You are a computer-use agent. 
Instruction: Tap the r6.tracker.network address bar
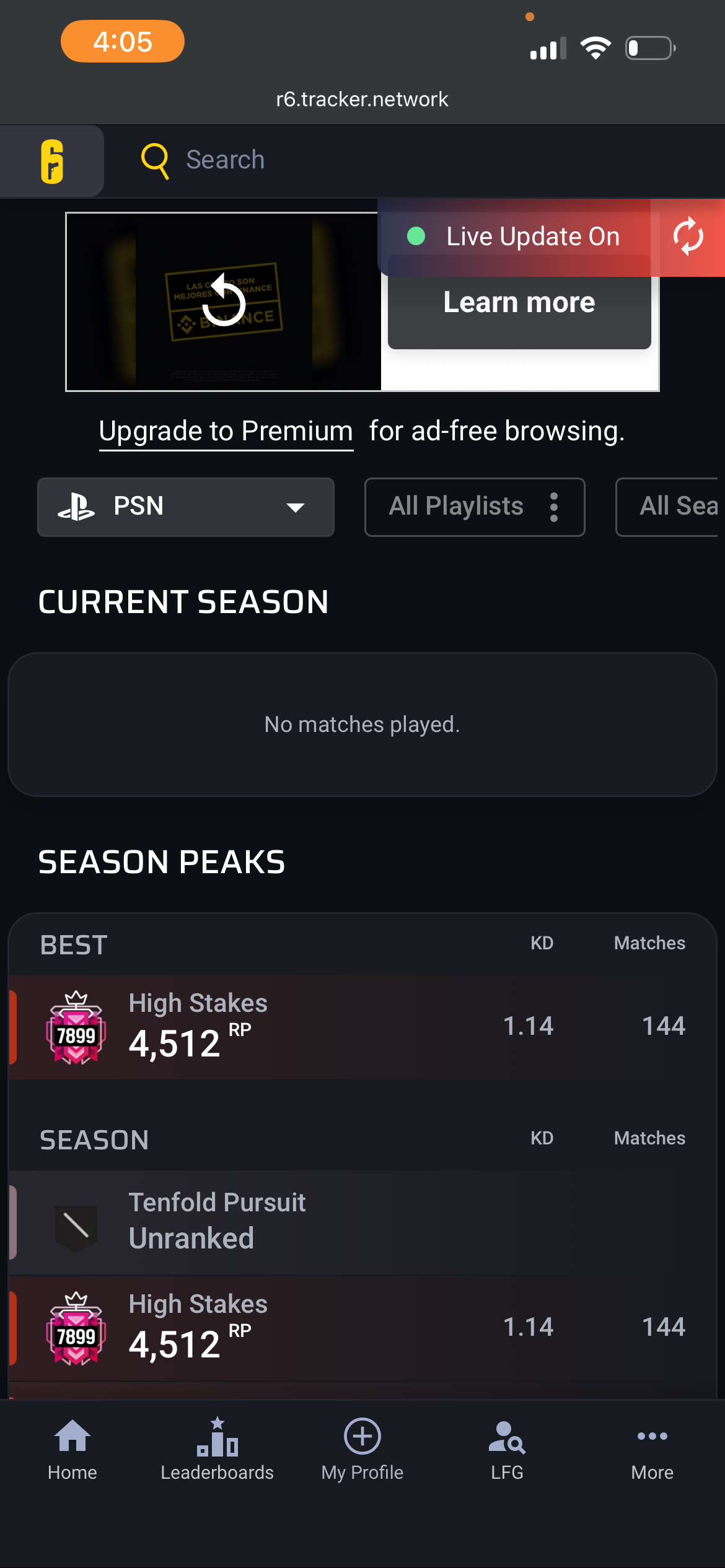coord(362,99)
